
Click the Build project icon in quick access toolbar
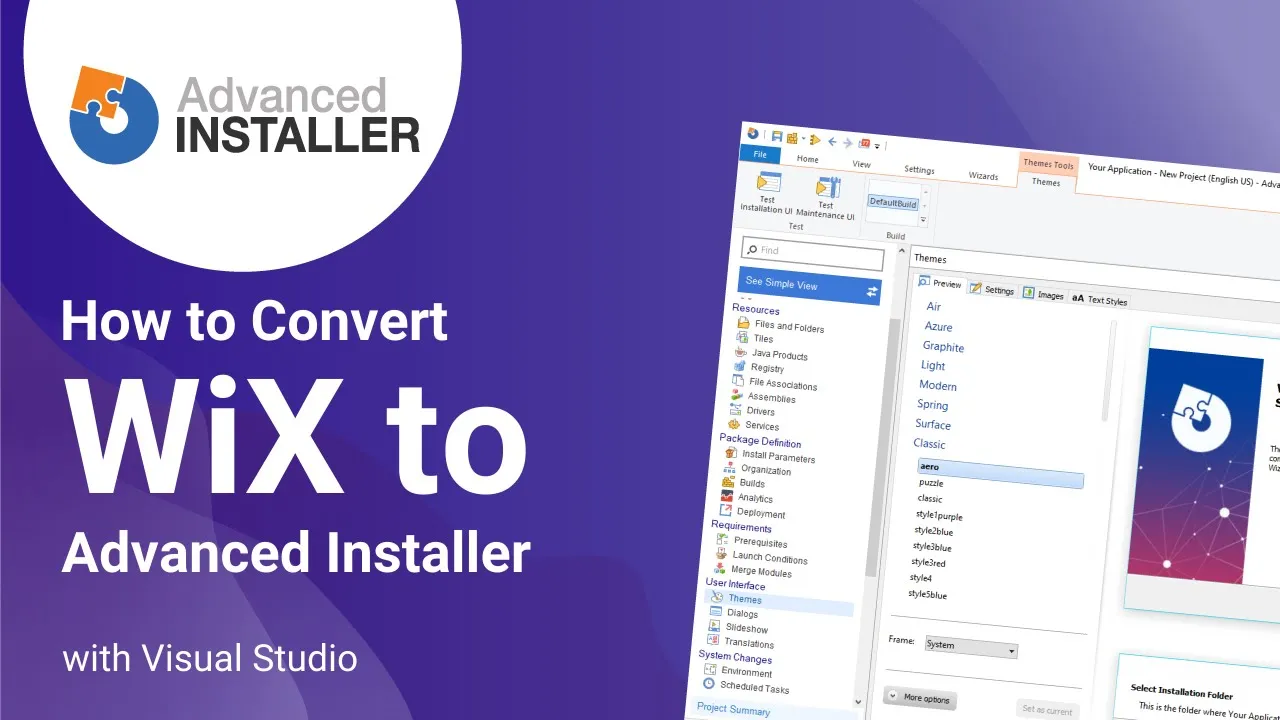click(x=792, y=137)
